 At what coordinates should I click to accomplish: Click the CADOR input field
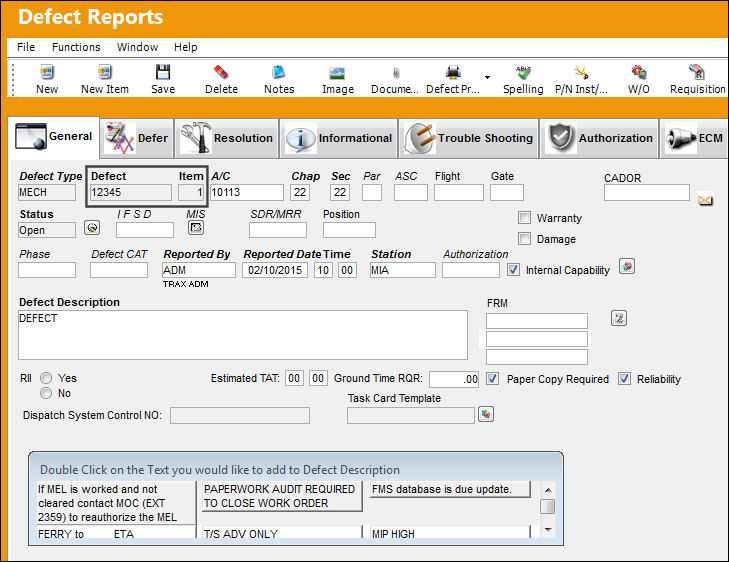tap(647, 192)
